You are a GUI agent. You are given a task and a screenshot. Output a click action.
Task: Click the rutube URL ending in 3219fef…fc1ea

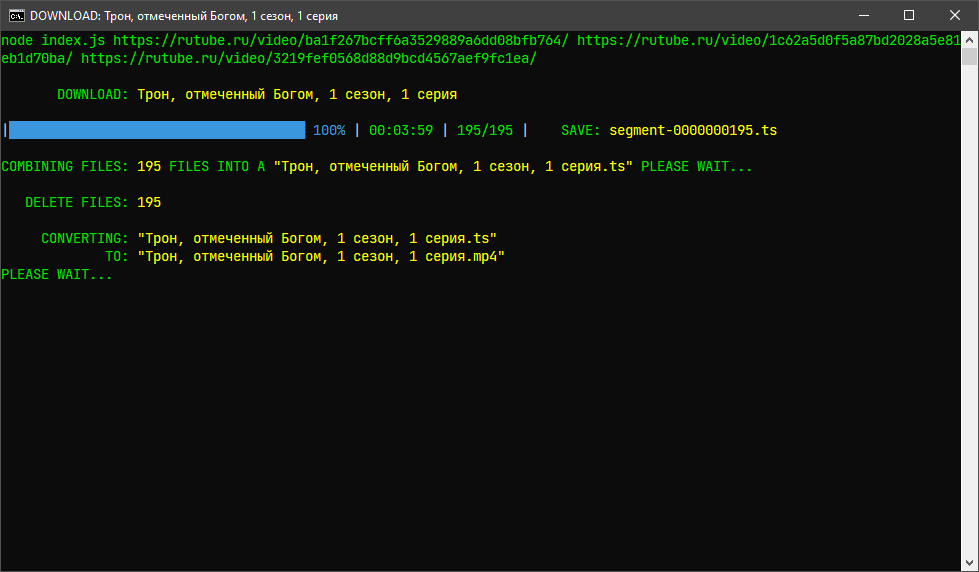[309, 59]
